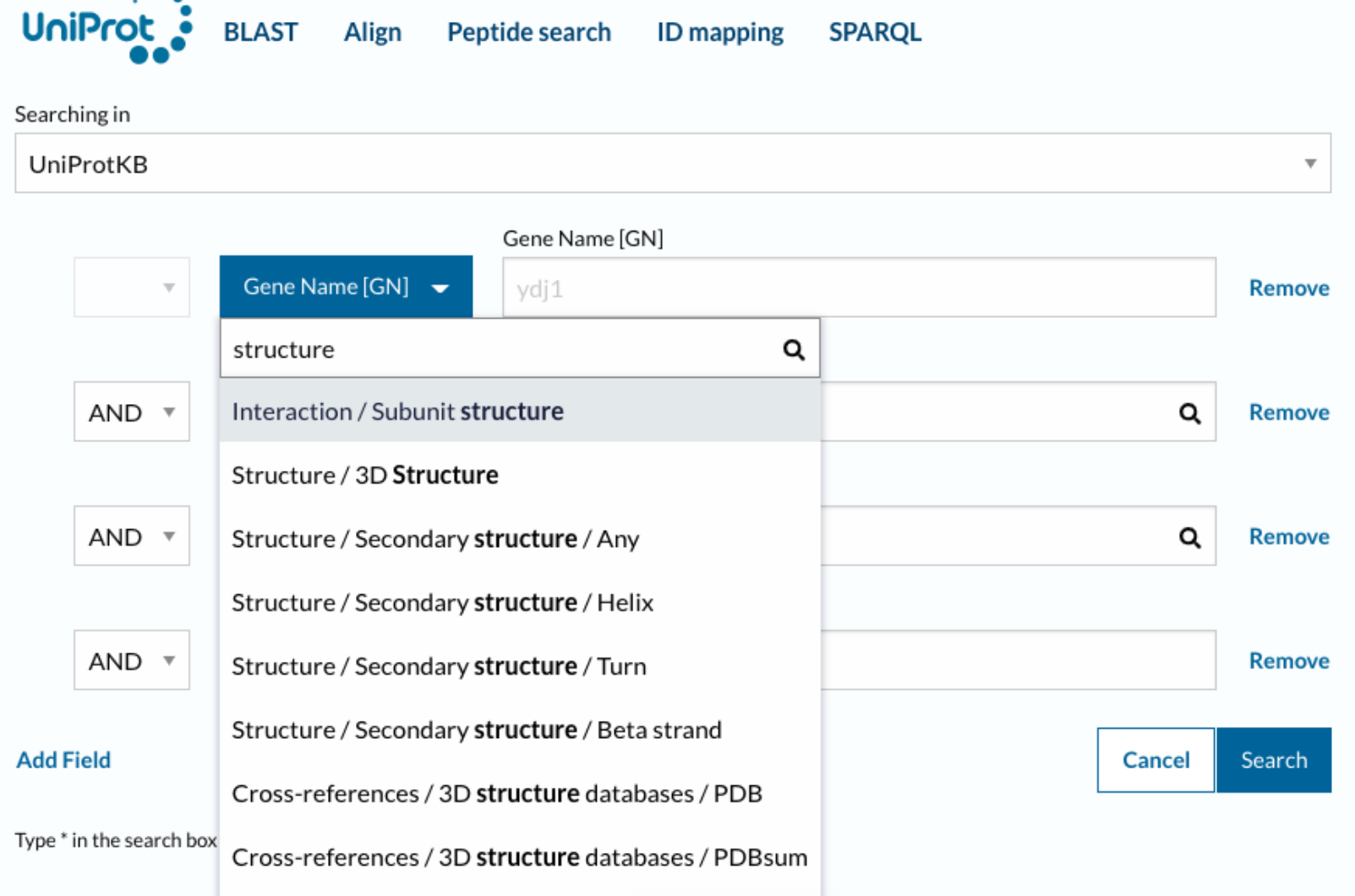Choose Secondary structure / Turn option

520,666
